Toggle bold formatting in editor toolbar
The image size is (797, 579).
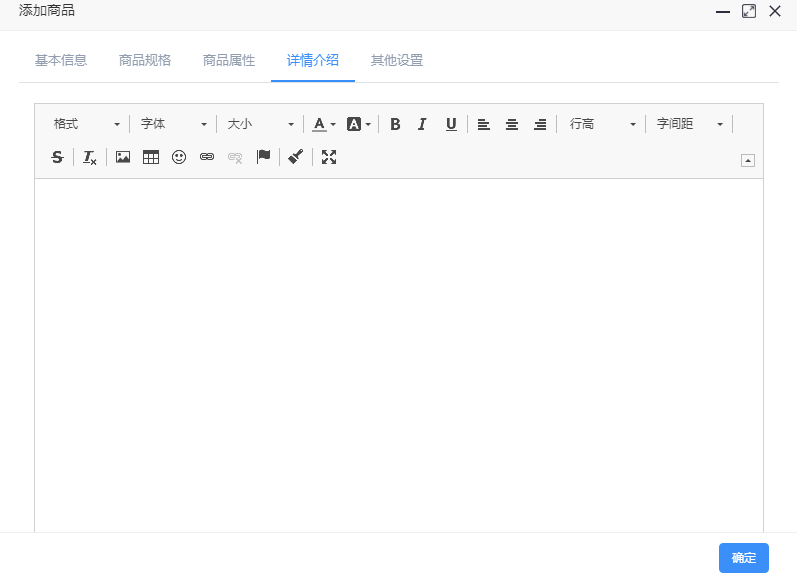[x=395, y=124]
